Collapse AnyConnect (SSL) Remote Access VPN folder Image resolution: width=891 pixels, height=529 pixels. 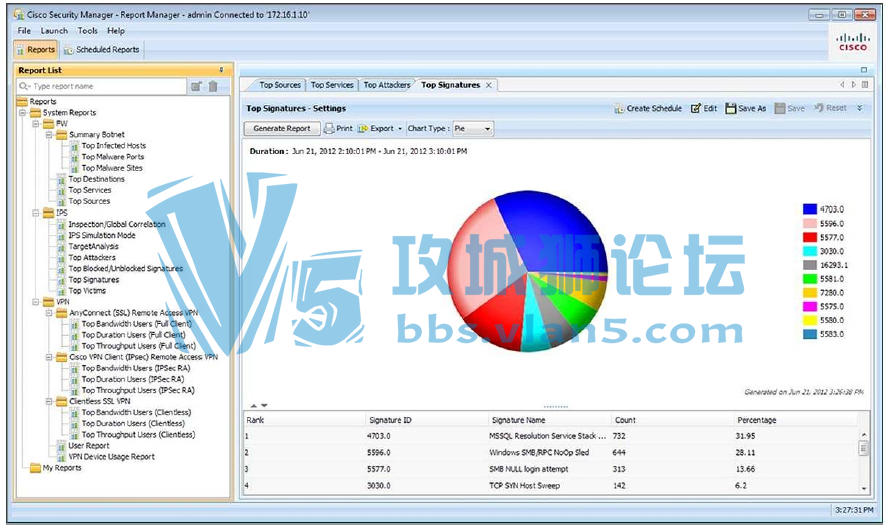coord(49,313)
